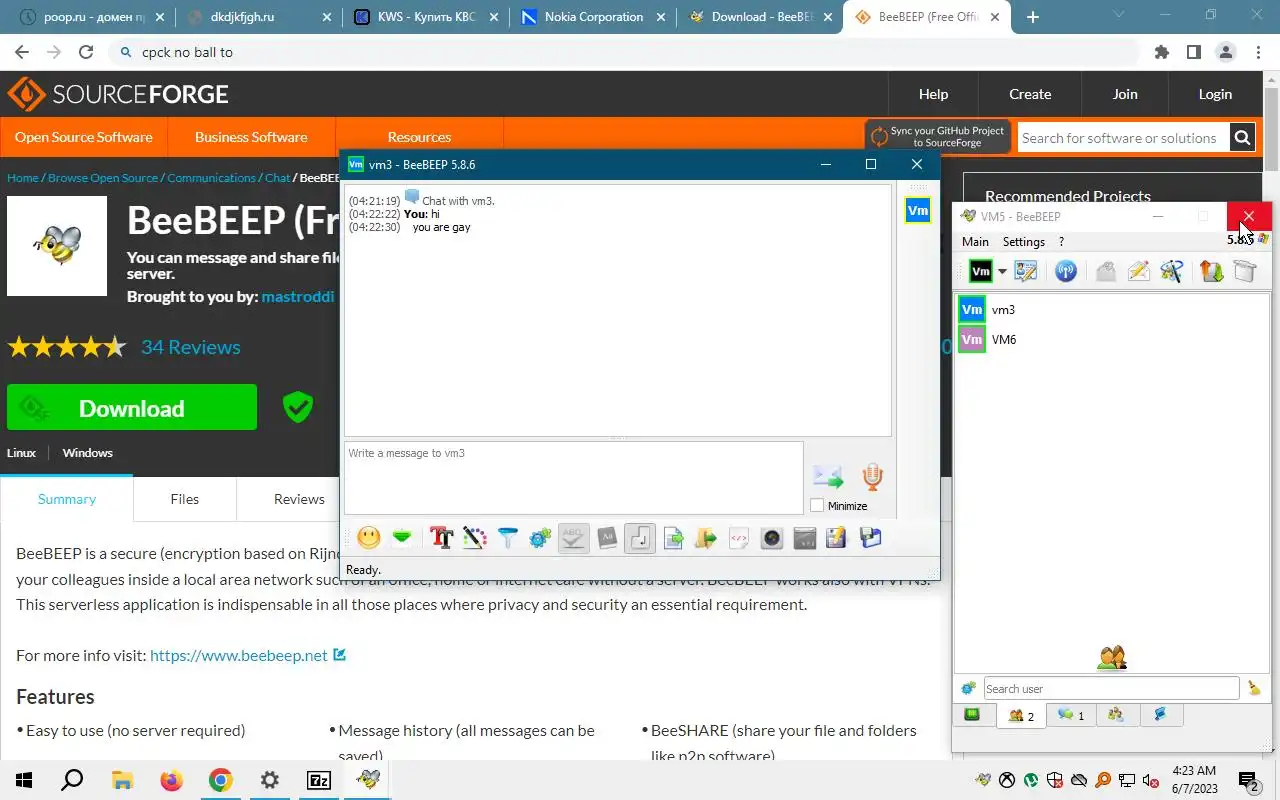Choose chat font color with pencil-dots icon
Screen dimensions: 1280x800
pyautogui.click(x=475, y=538)
